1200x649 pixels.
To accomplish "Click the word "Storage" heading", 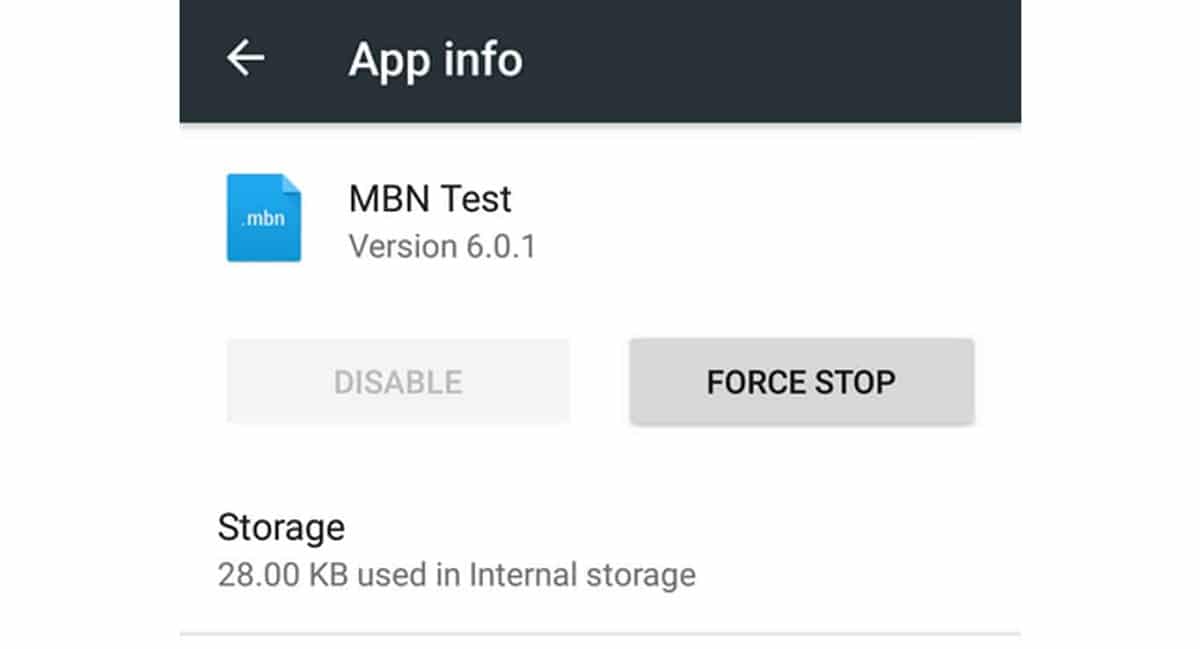I will [x=281, y=527].
